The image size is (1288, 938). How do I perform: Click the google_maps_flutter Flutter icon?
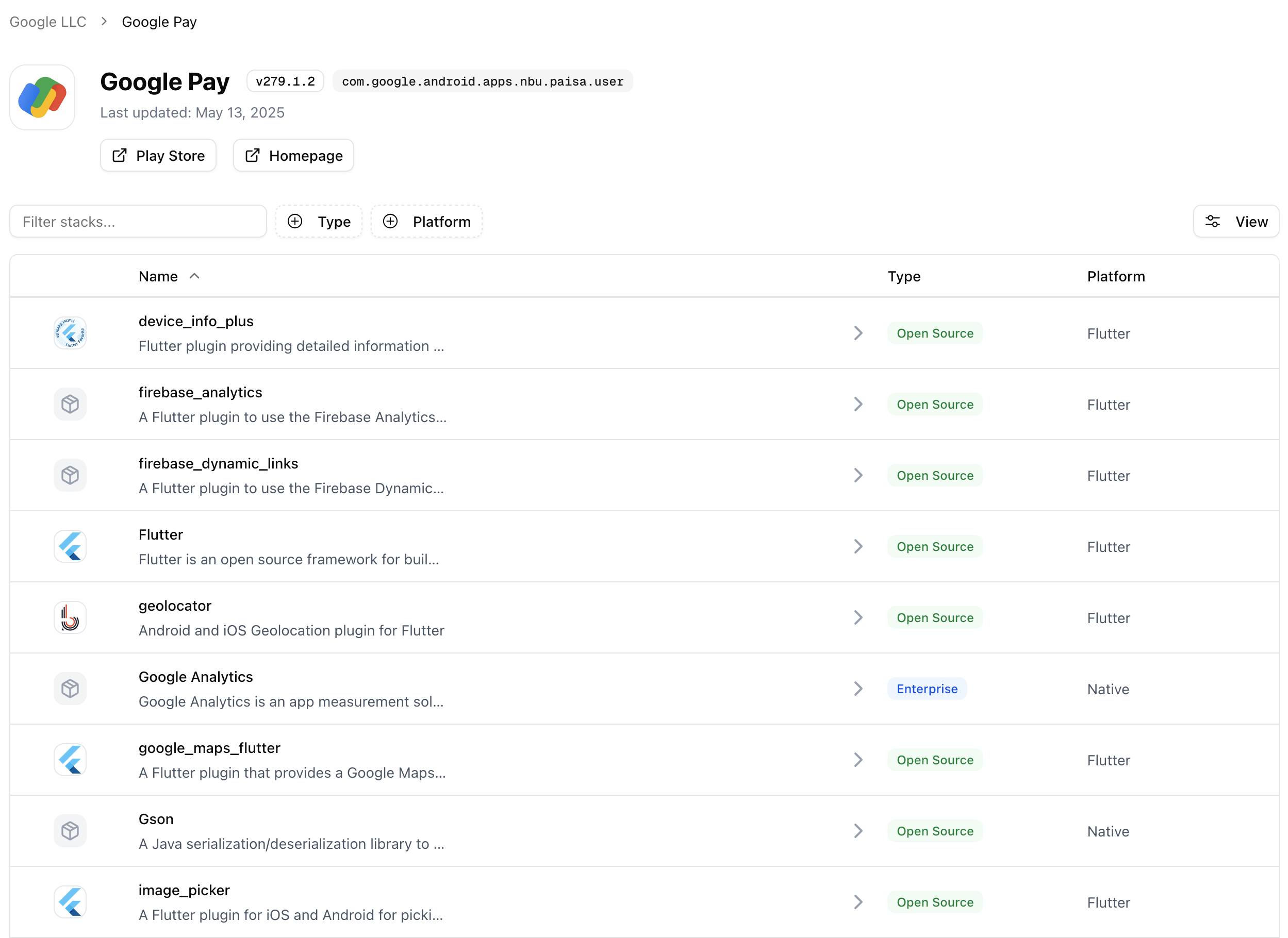(x=70, y=760)
